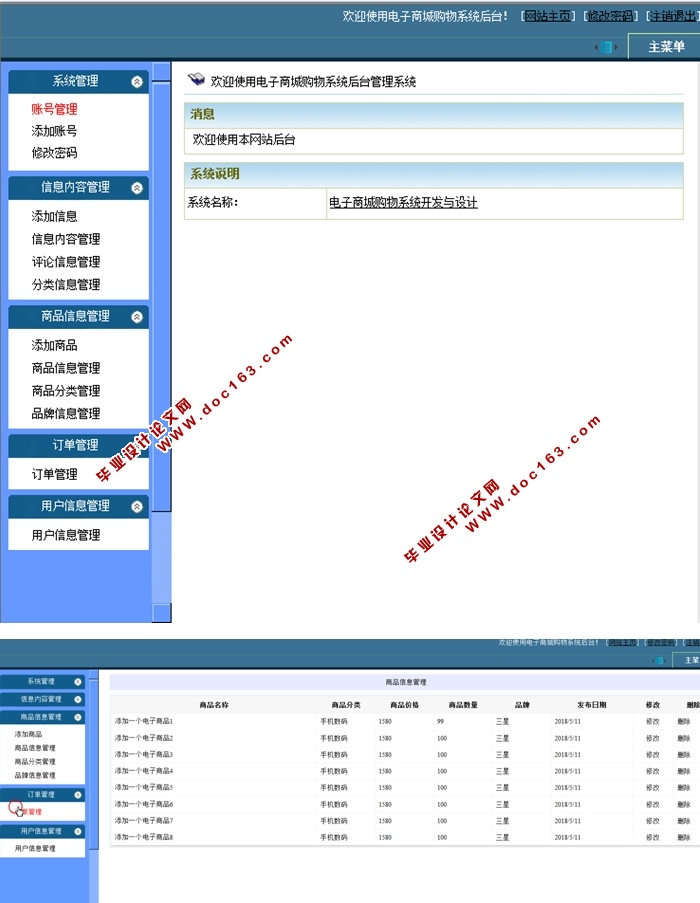Open the 电子商城购物系统开发与设计 link
700x903 pixels.
tap(403, 202)
